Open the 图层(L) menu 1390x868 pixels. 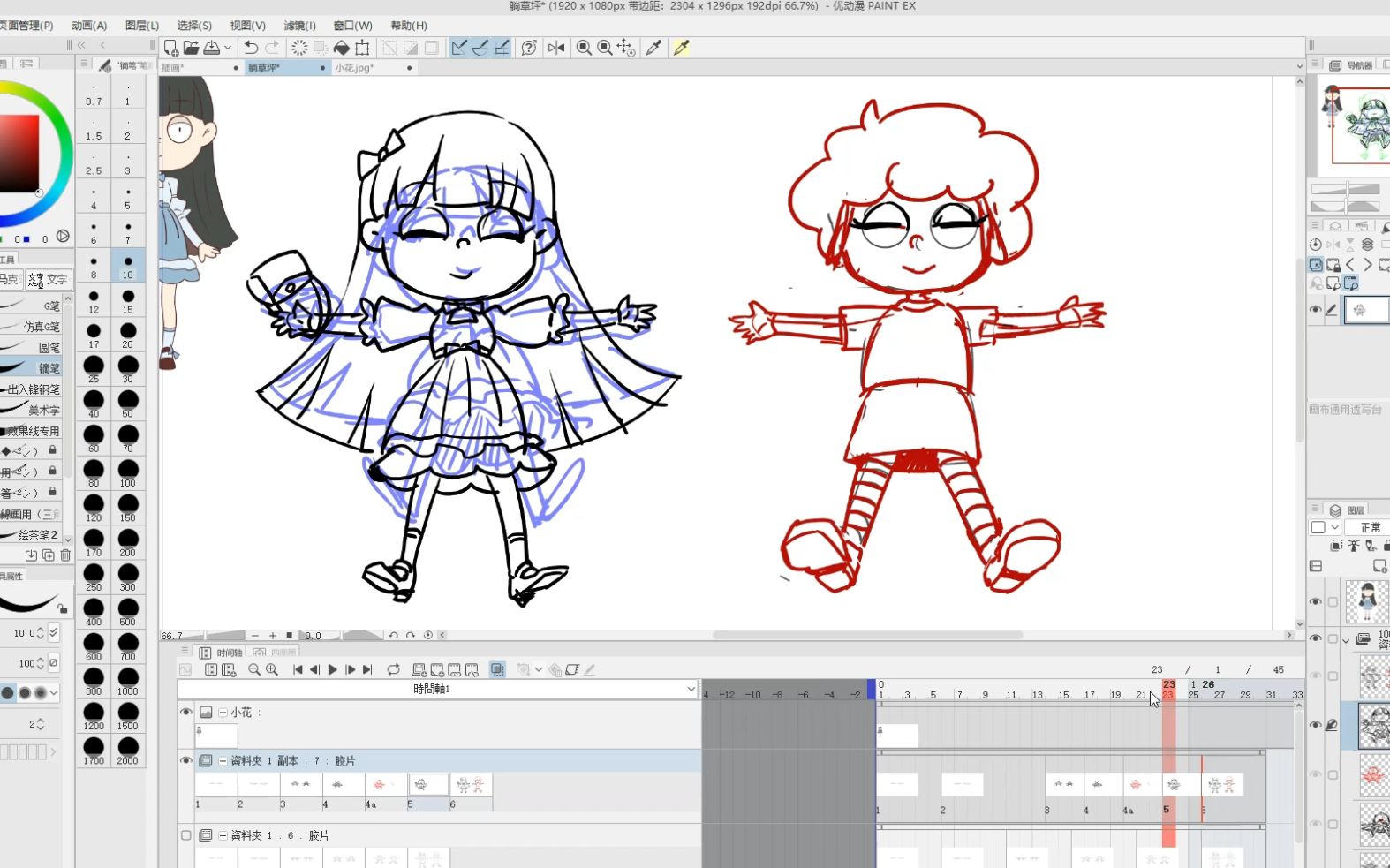pos(142,26)
